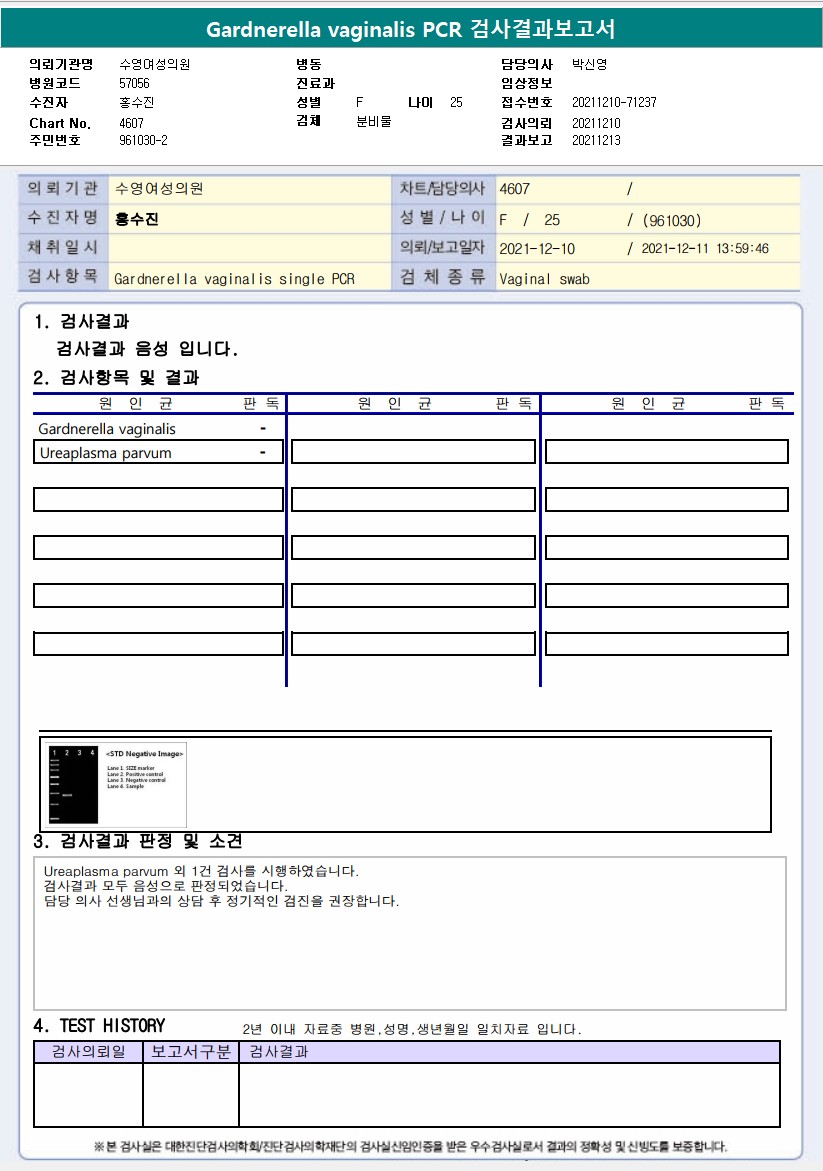The image size is (823, 1171).
Task: Click the 접수번호 value 20211210-71237
Action: pos(614,102)
